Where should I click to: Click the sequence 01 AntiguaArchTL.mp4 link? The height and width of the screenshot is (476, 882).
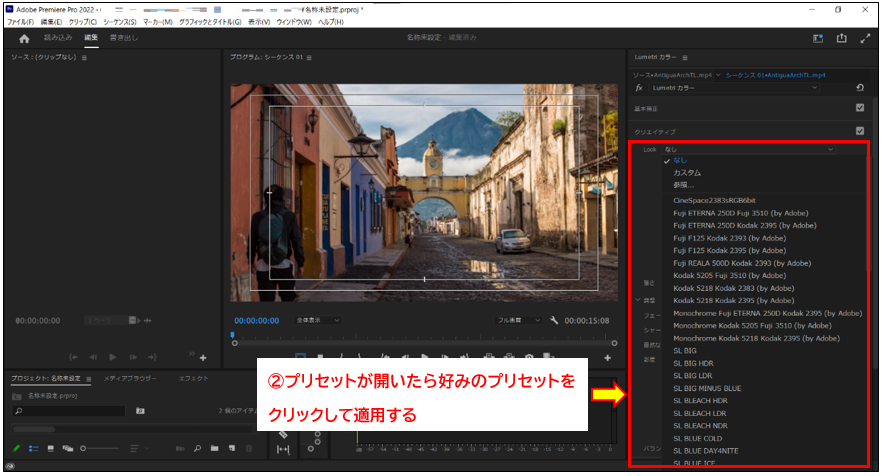775,75
